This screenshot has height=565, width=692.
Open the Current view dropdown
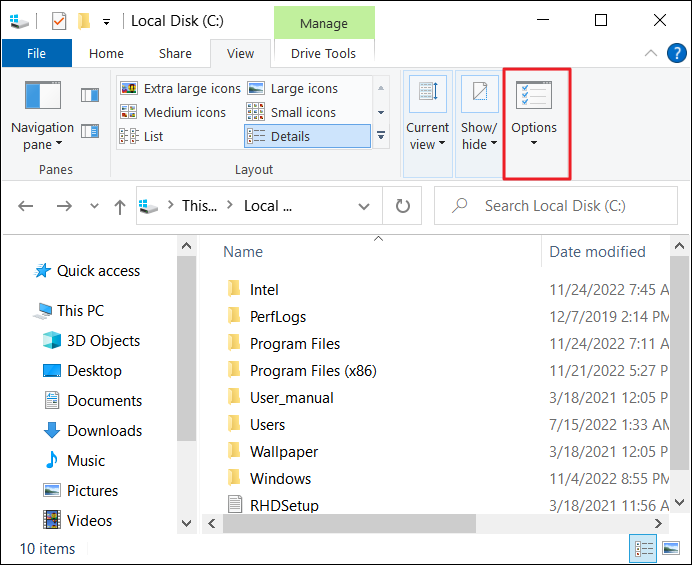(428, 124)
